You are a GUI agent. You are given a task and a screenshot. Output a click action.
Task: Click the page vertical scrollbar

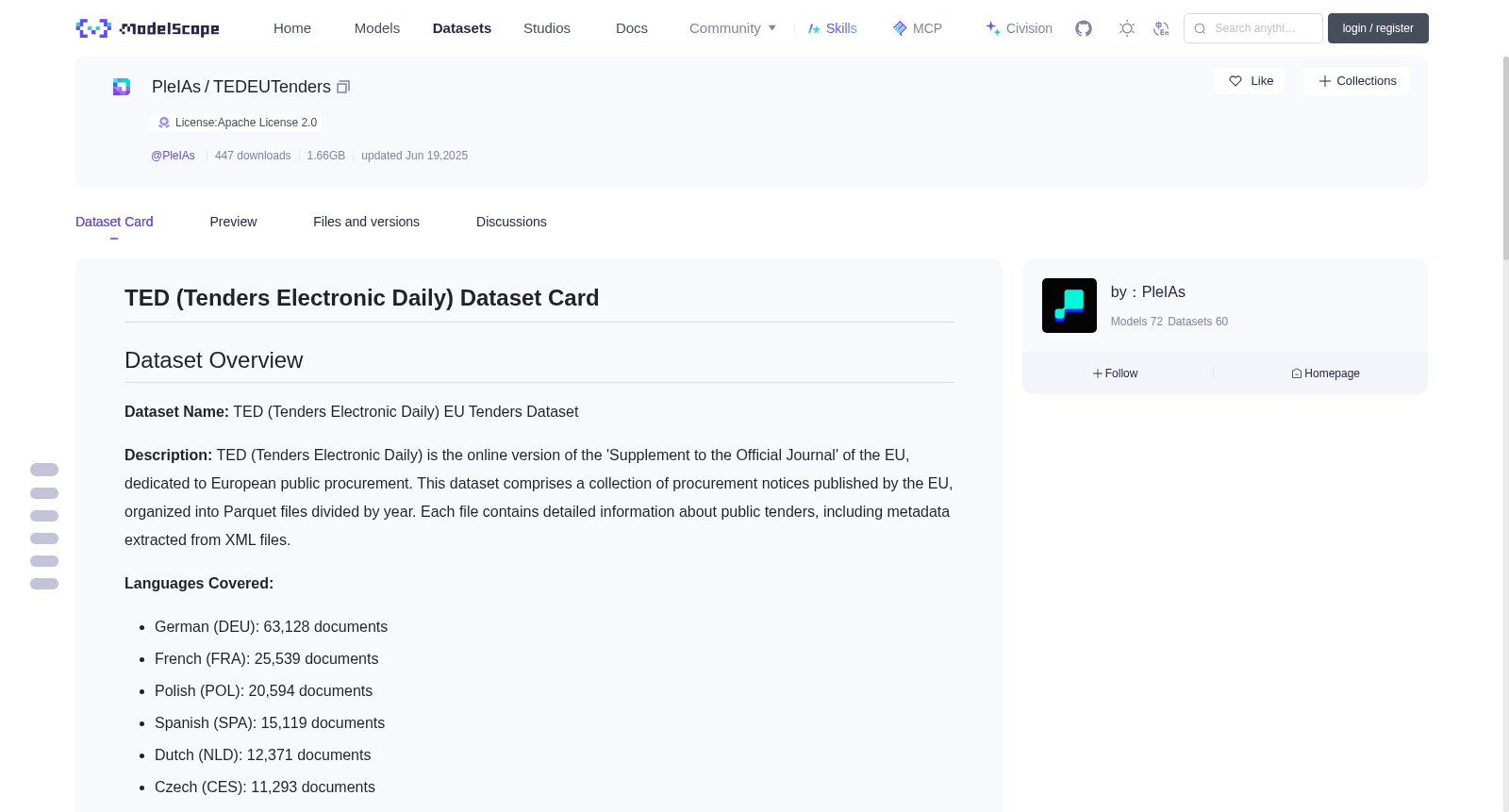1505,158
